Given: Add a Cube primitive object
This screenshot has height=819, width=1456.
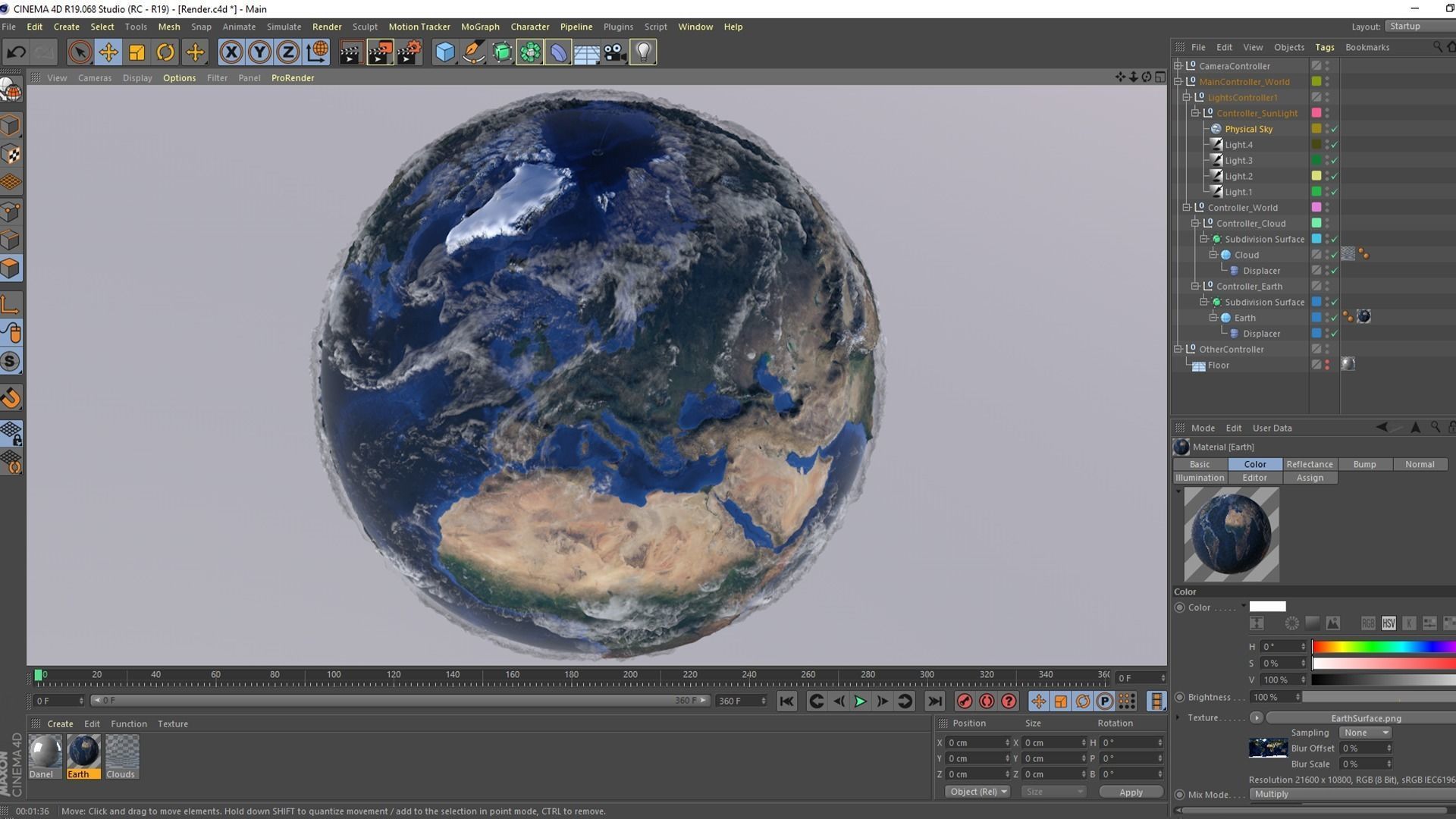Looking at the screenshot, I should tap(445, 52).
